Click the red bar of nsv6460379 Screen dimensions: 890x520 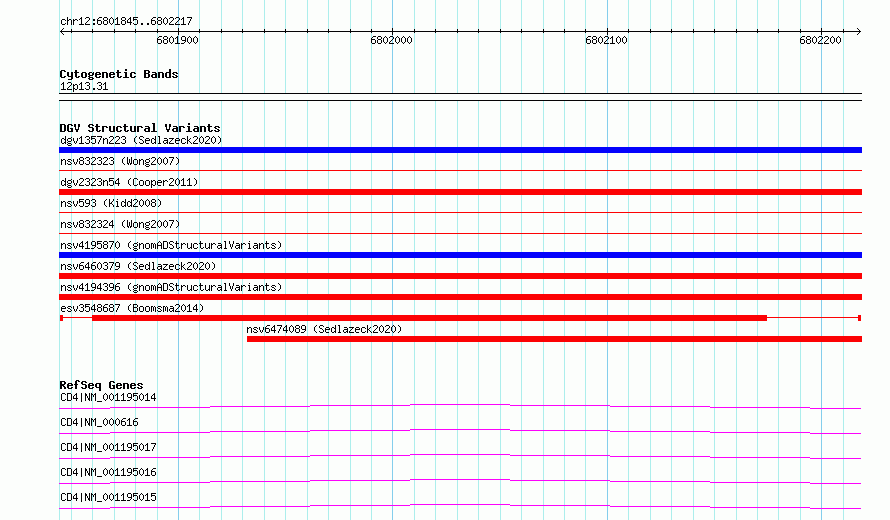(x=460, y=276)
